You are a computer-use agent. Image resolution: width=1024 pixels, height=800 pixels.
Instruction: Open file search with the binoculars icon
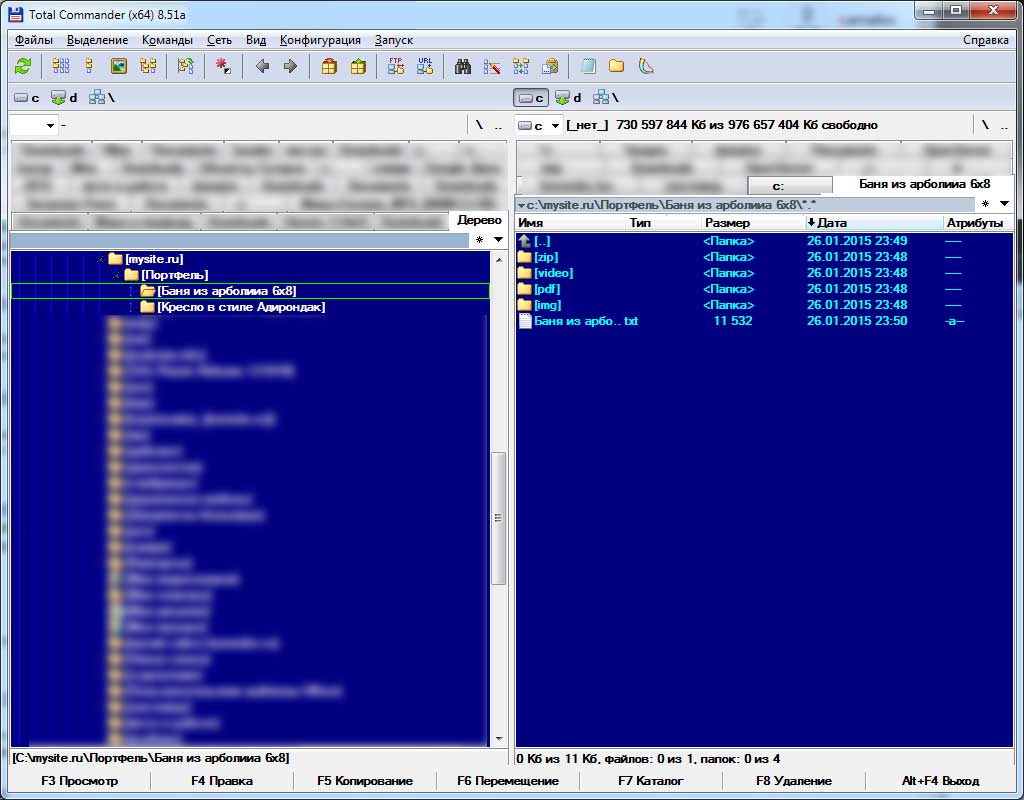(463, 66)
